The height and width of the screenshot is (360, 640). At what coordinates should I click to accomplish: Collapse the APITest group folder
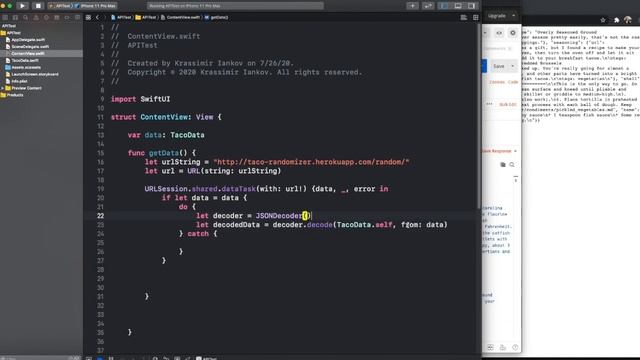(x=11, y=33)
